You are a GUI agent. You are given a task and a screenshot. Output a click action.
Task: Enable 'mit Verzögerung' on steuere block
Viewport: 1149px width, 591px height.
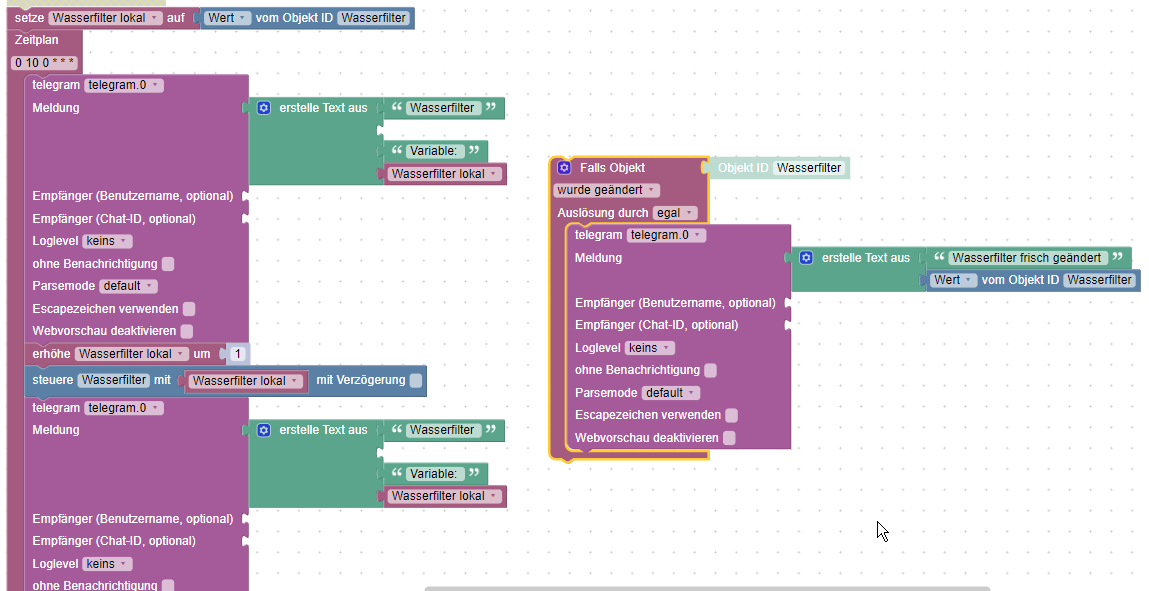tap(415, 380)
